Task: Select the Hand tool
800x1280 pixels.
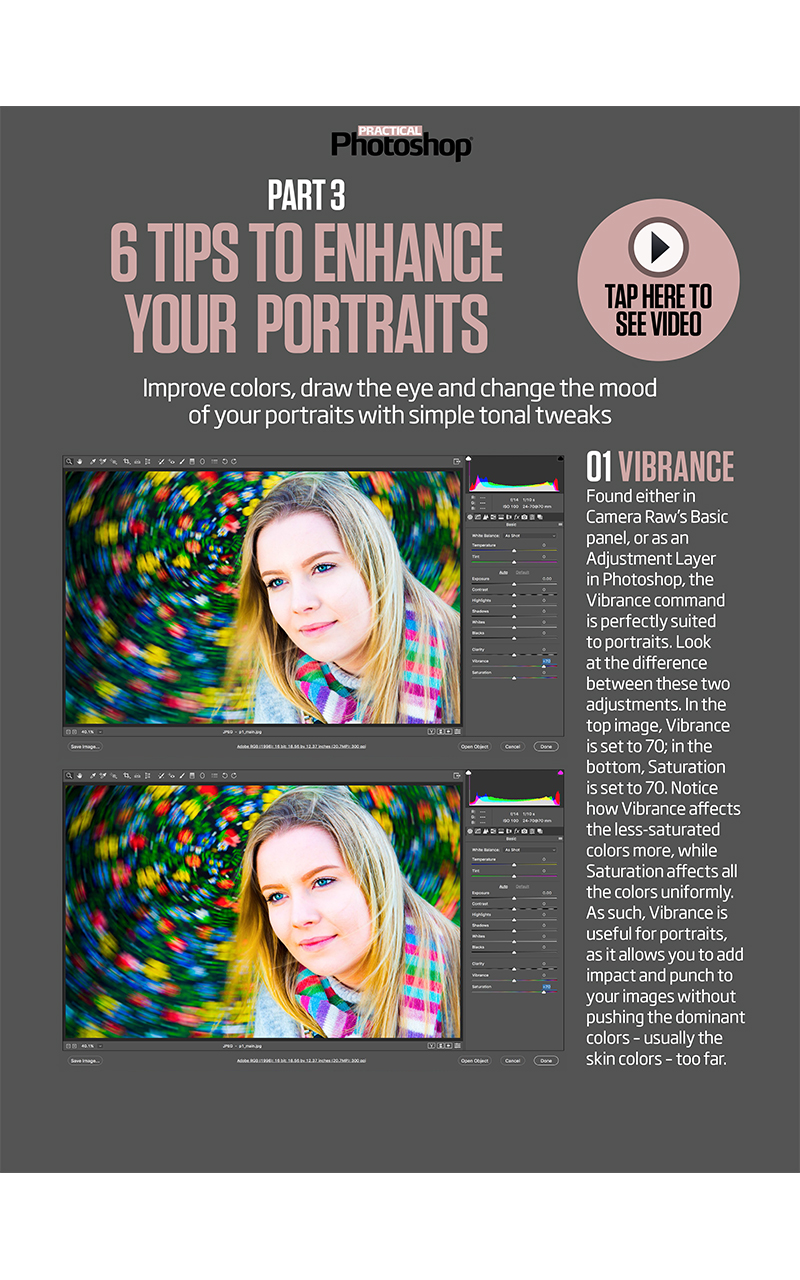Action: click(80, 462)
